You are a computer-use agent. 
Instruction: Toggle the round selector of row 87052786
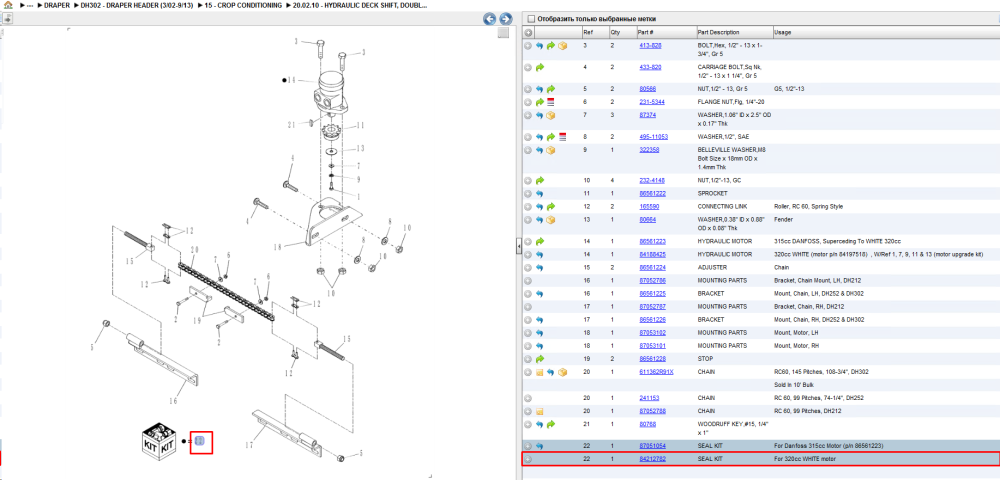pyautogui.click(x=528, y=280)
